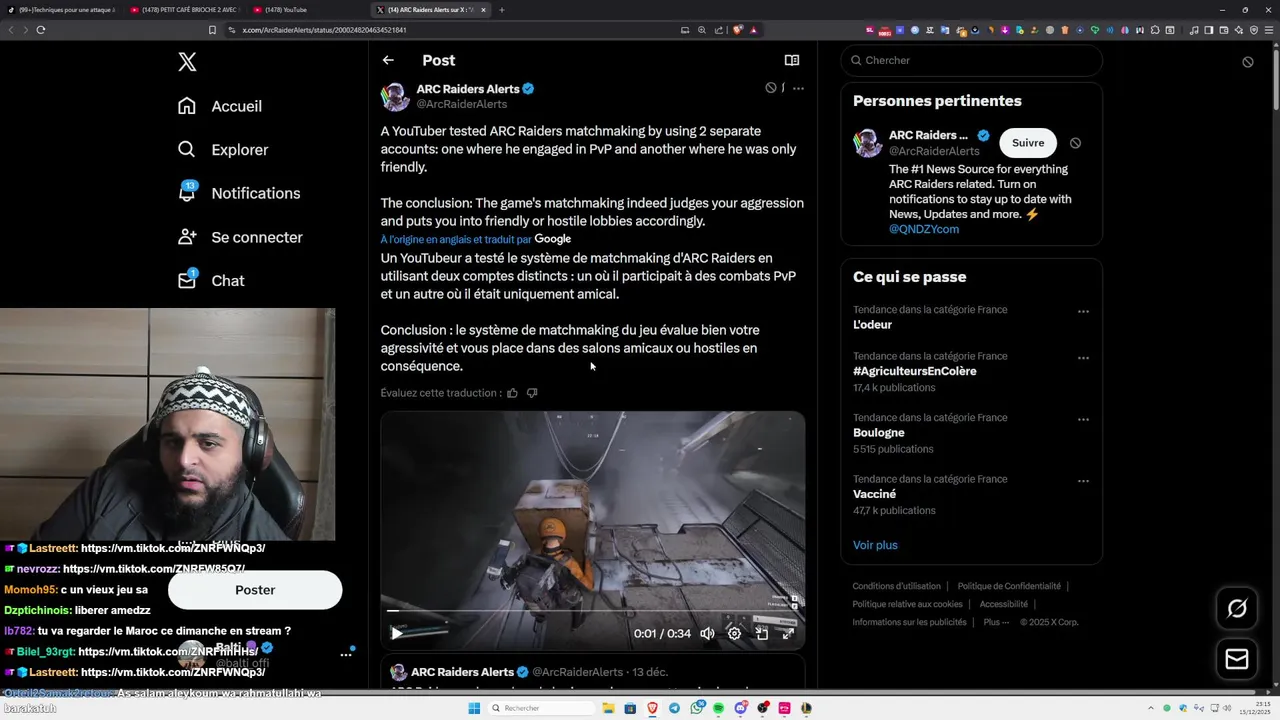The height and width of the screenshot is (720, 1280).
Task: Open Chat in the sidebar
Action: click(x=211, y=281)
